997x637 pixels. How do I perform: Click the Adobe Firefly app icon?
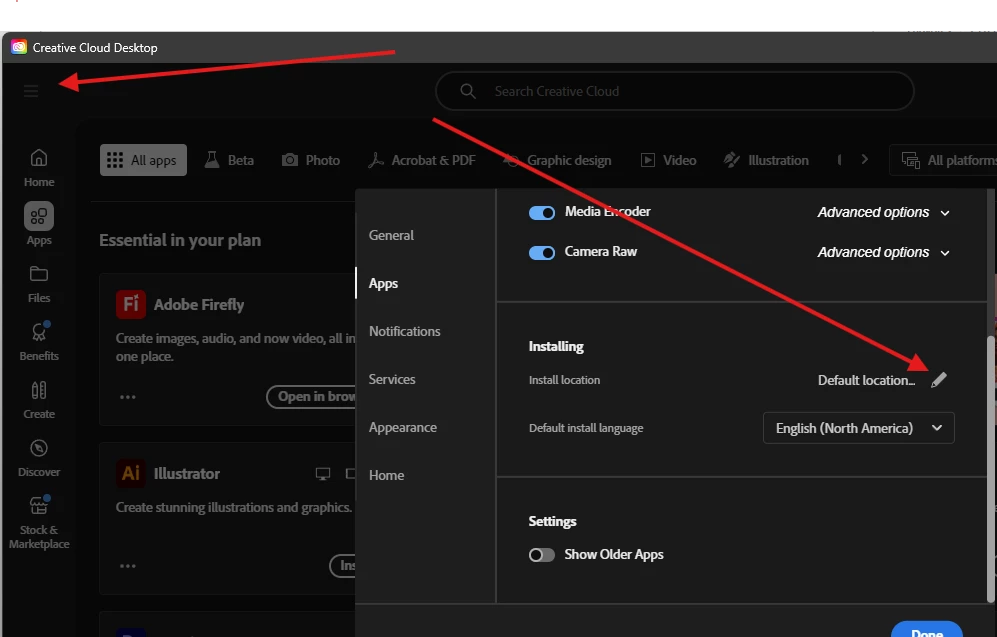pos(131,305)
